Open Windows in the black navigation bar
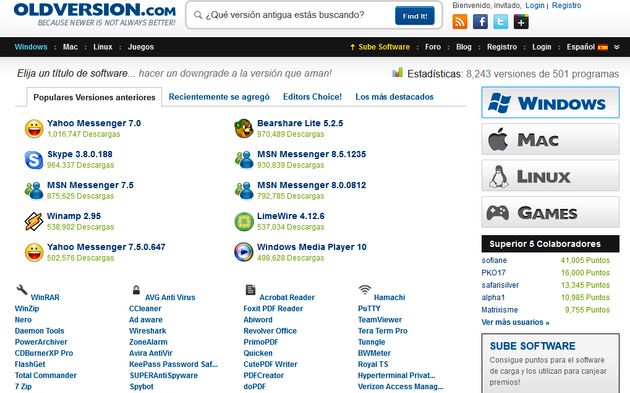 click(31, 47)
